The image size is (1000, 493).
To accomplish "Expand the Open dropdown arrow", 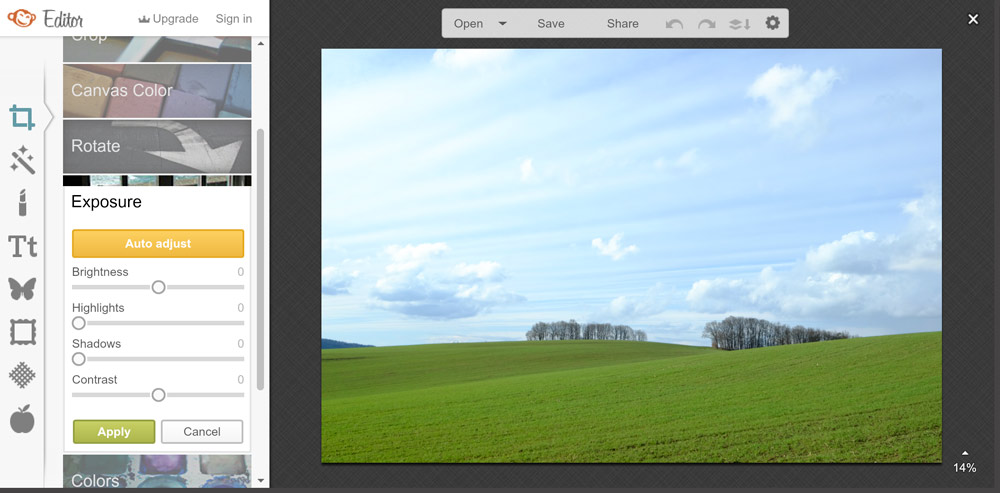I will (x=502, y=24).
